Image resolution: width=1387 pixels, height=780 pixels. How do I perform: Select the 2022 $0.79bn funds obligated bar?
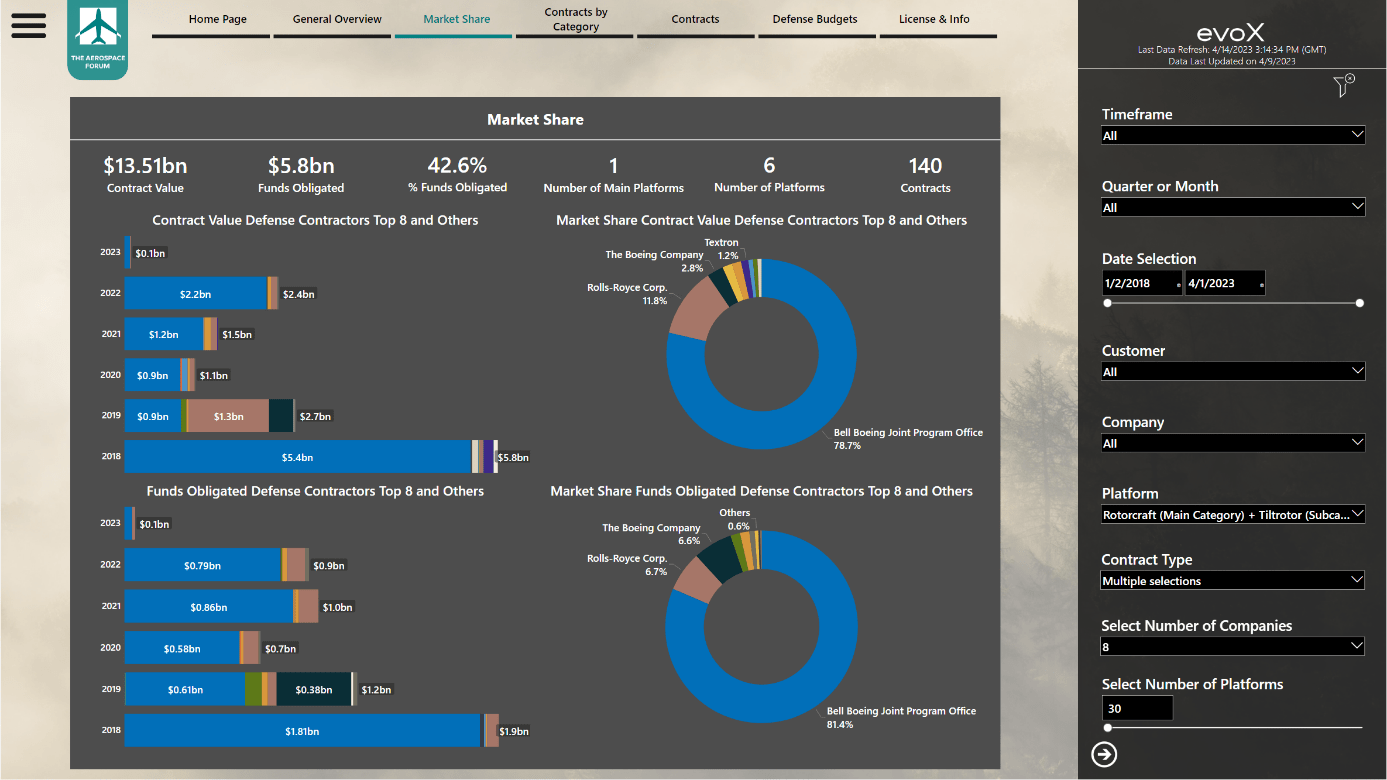coord(202,565)
